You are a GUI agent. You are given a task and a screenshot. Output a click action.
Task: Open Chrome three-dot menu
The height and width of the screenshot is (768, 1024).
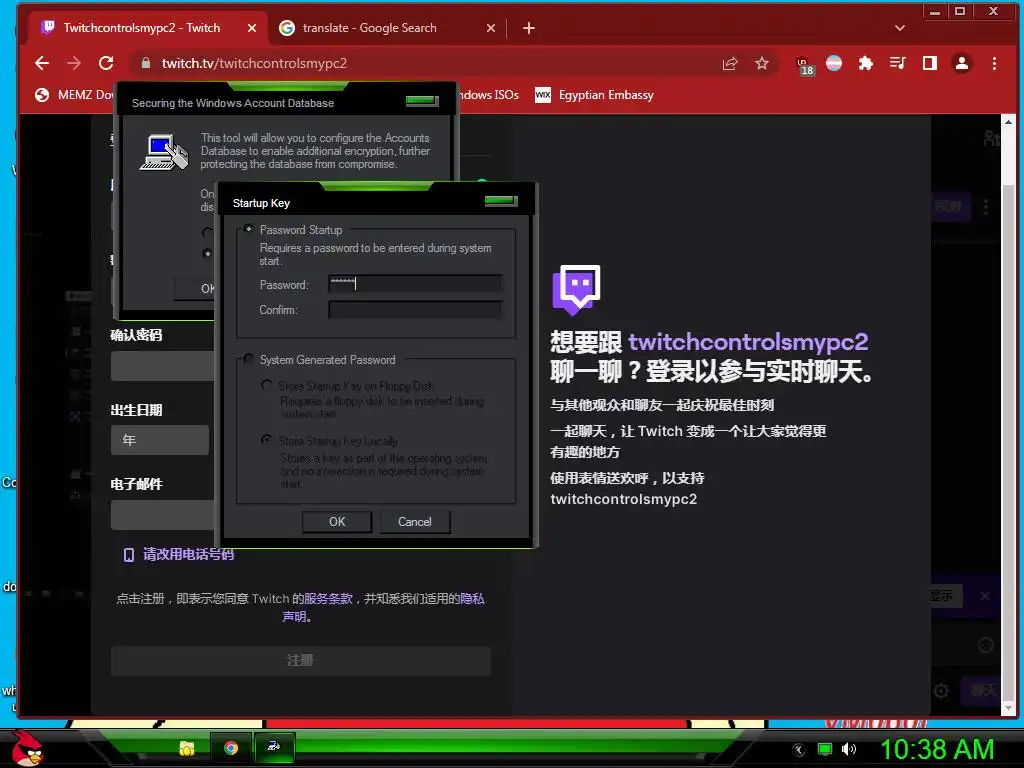pyautogui.click(x=994, y=63)
